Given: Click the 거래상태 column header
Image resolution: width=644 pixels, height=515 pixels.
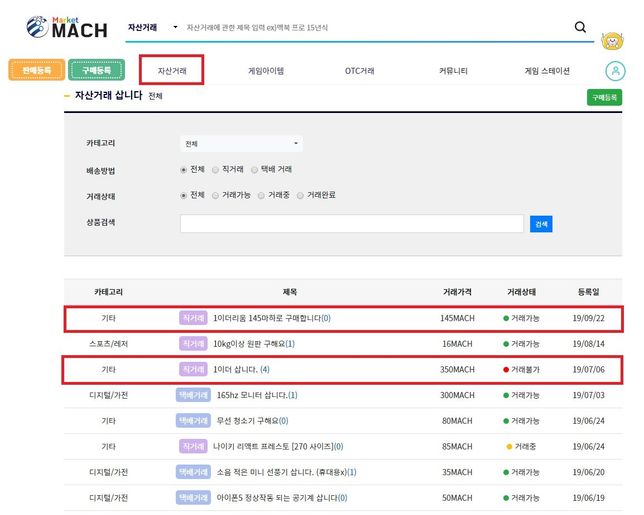Looking at the screenshot, I should (x=521, y=292).
